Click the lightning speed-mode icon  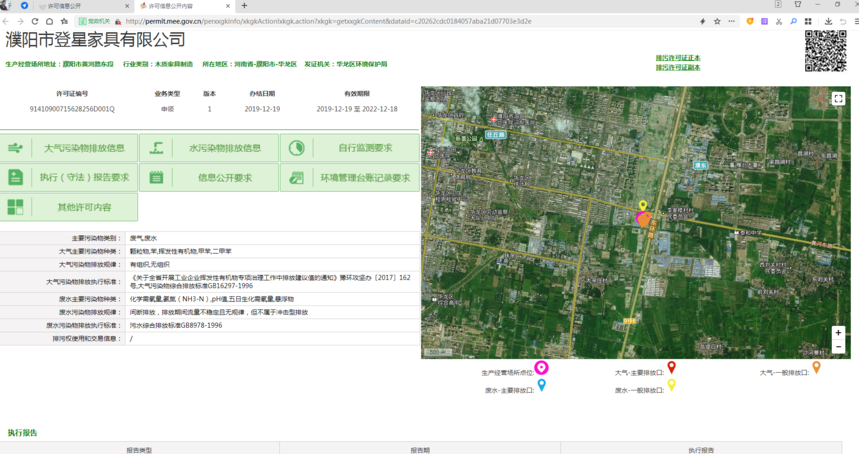pos(702,21)
